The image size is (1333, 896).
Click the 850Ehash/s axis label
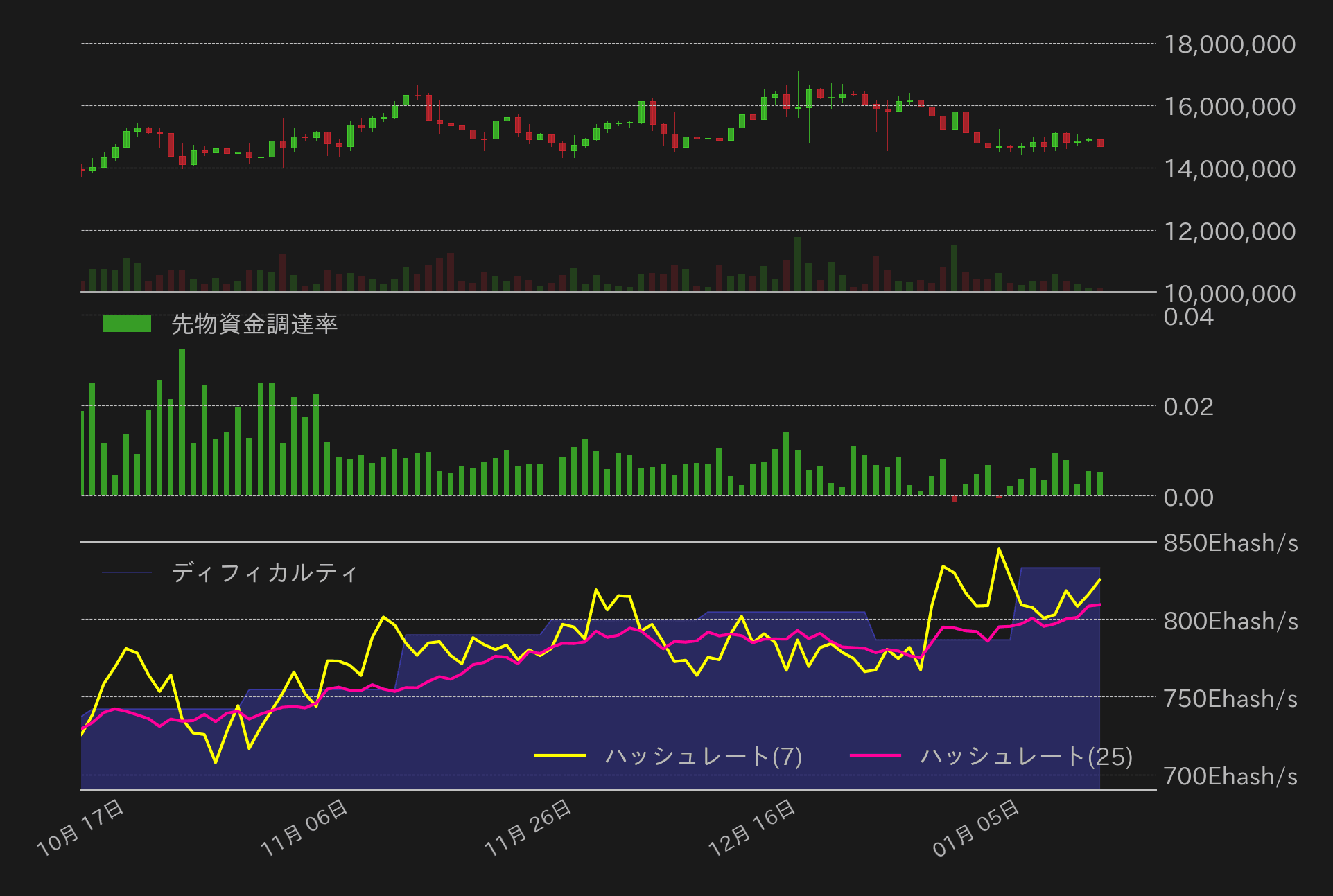[1230, 543]
